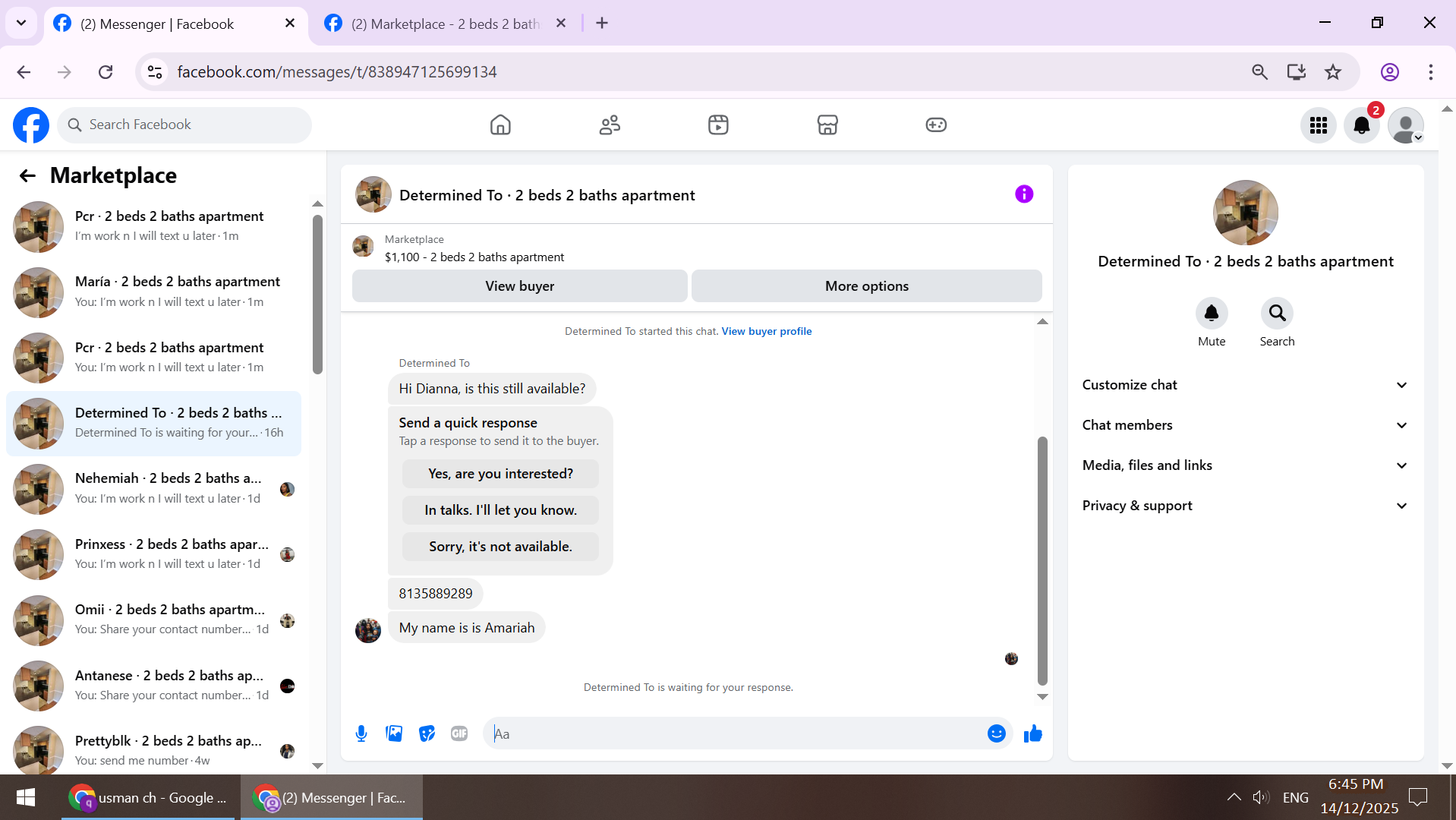Expand the Privacy & support section
This screenshot has width=1456, height=820.
pyautogui.click(x=1245, y=506)
